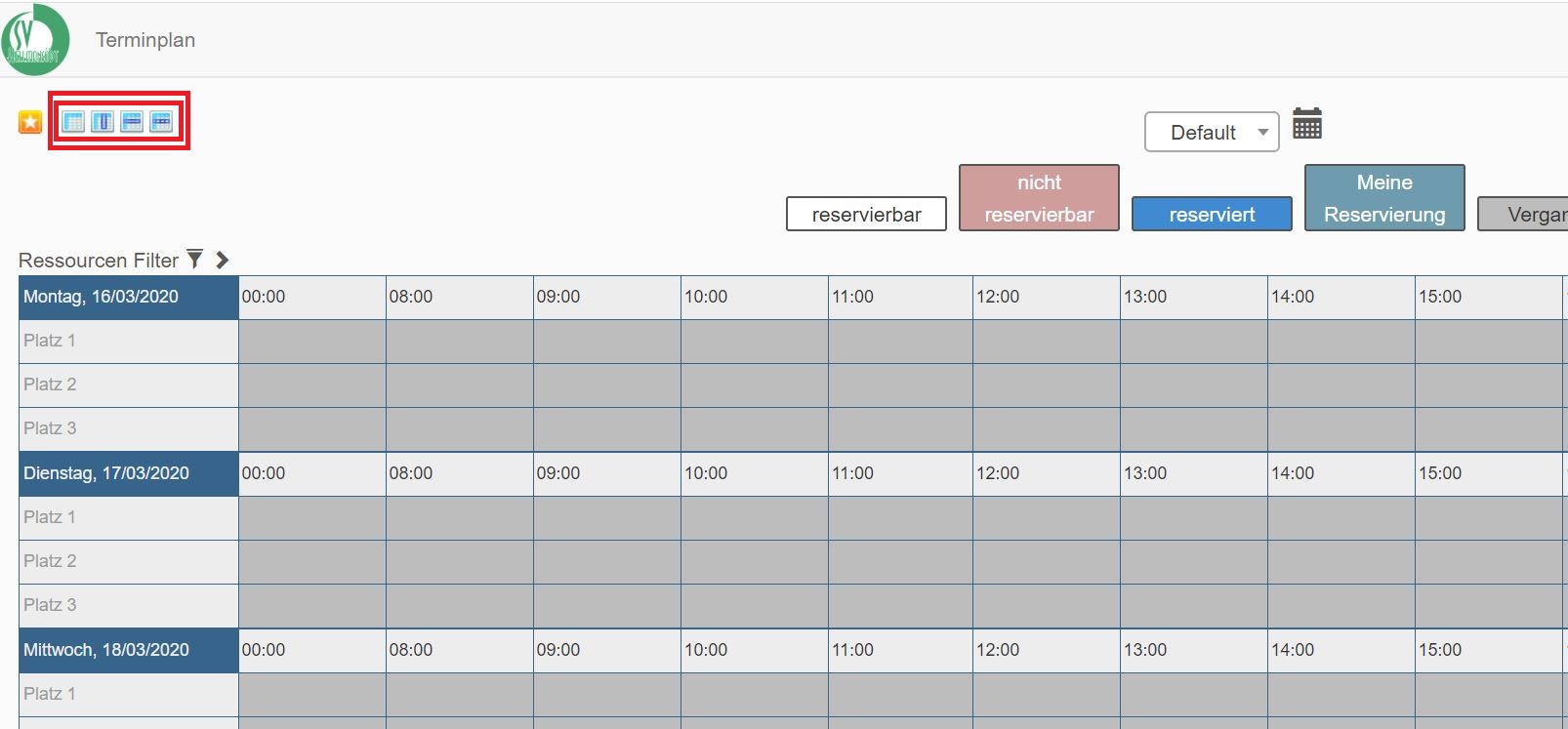
Task: Select the vertical column highlight view icon
Action: pos(103,121)
